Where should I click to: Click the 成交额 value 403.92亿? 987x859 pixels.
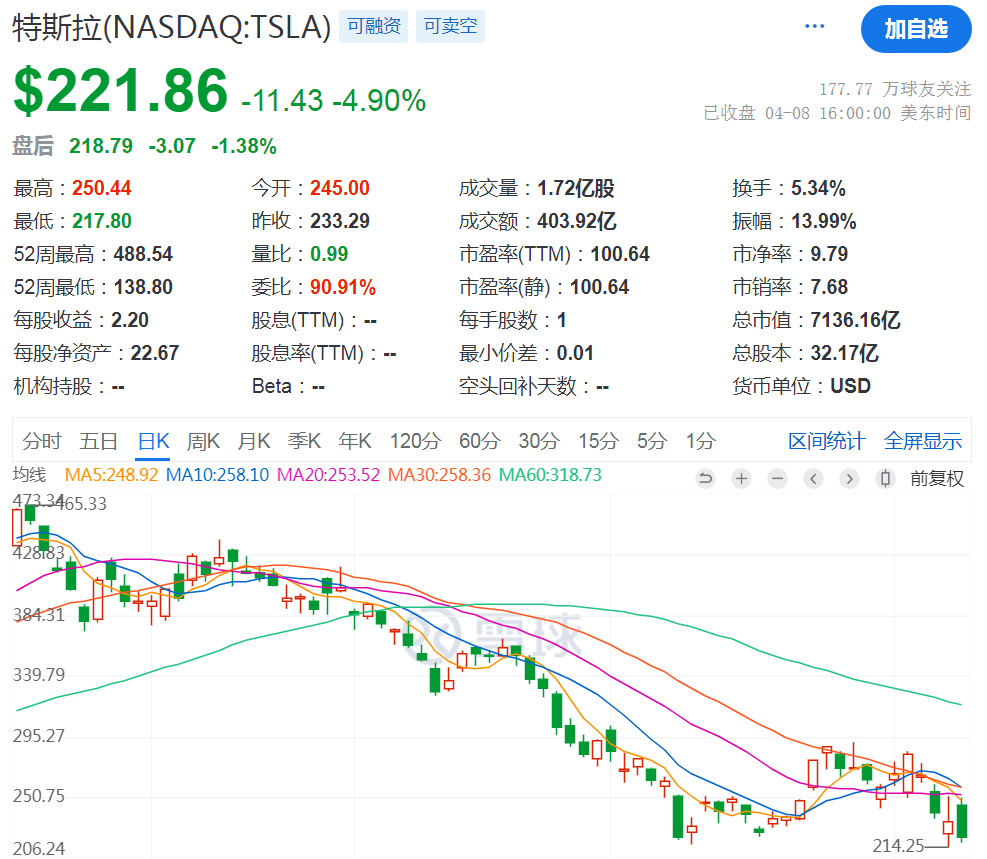pos(577,222)
